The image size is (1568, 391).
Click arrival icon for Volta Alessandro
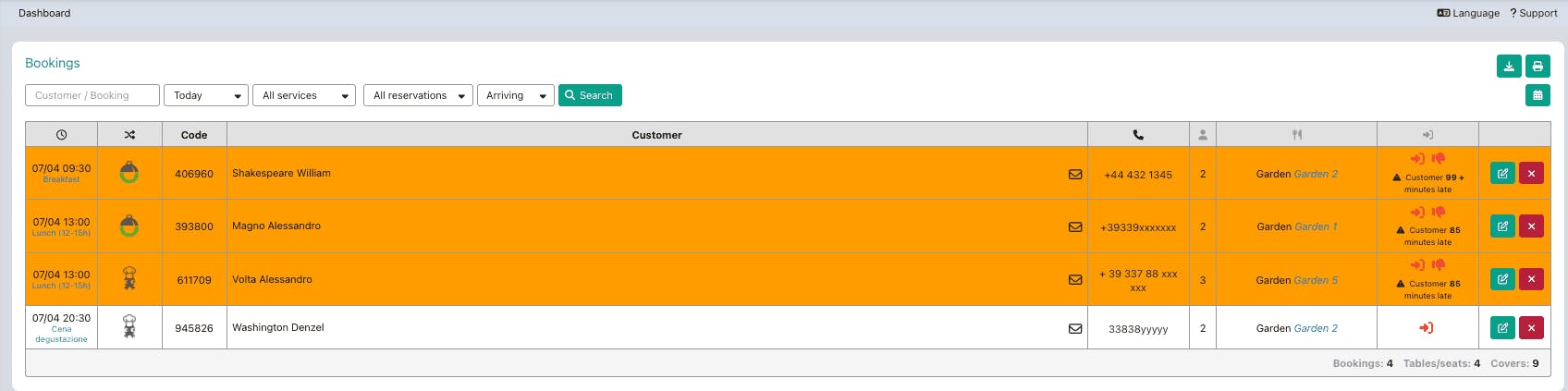tap(1417, 265)
